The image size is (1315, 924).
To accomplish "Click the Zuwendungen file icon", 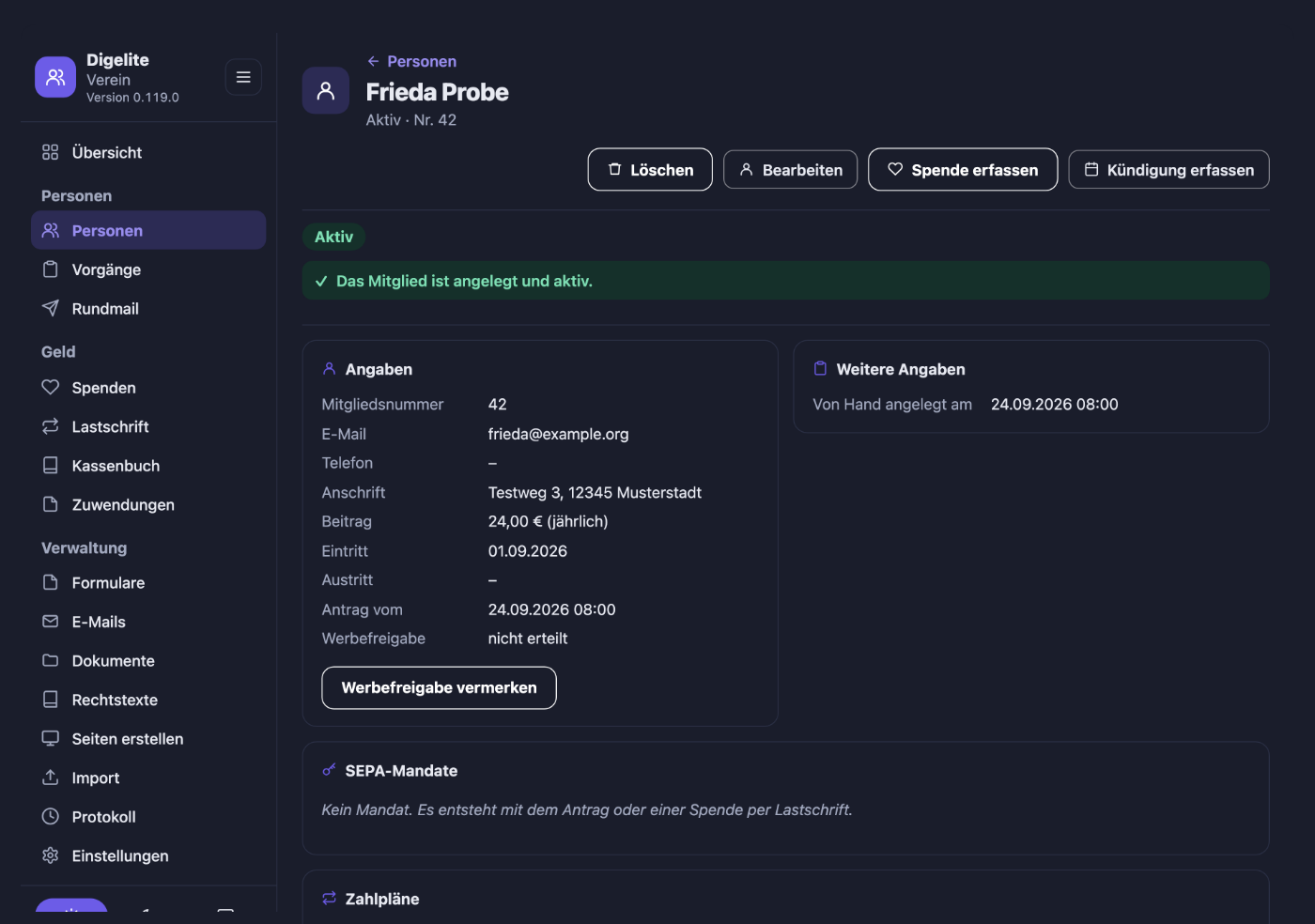I will click(x=51, y=504).
